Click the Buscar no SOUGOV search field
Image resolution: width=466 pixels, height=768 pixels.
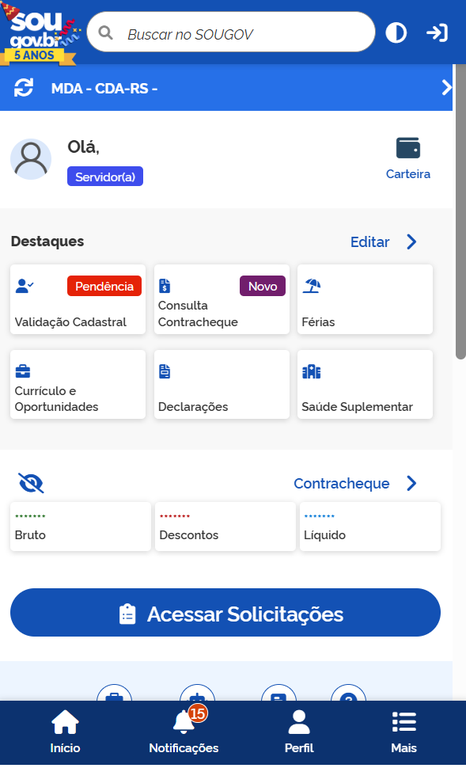coord(231,33)
